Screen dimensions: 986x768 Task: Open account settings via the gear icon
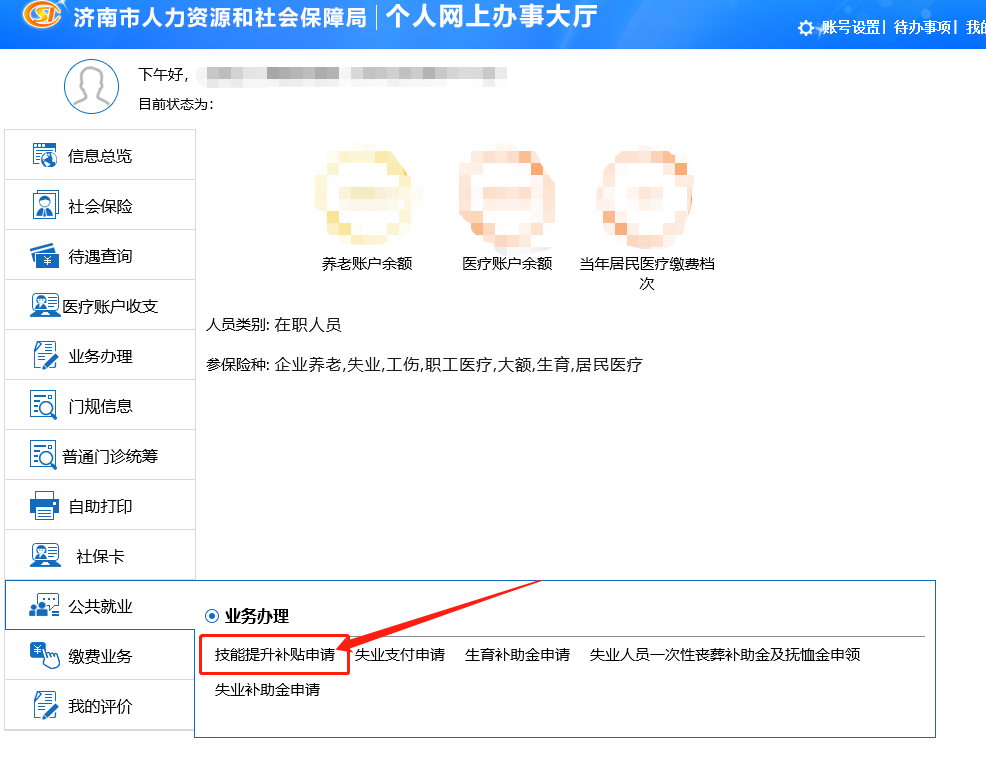tap(806, 29)
